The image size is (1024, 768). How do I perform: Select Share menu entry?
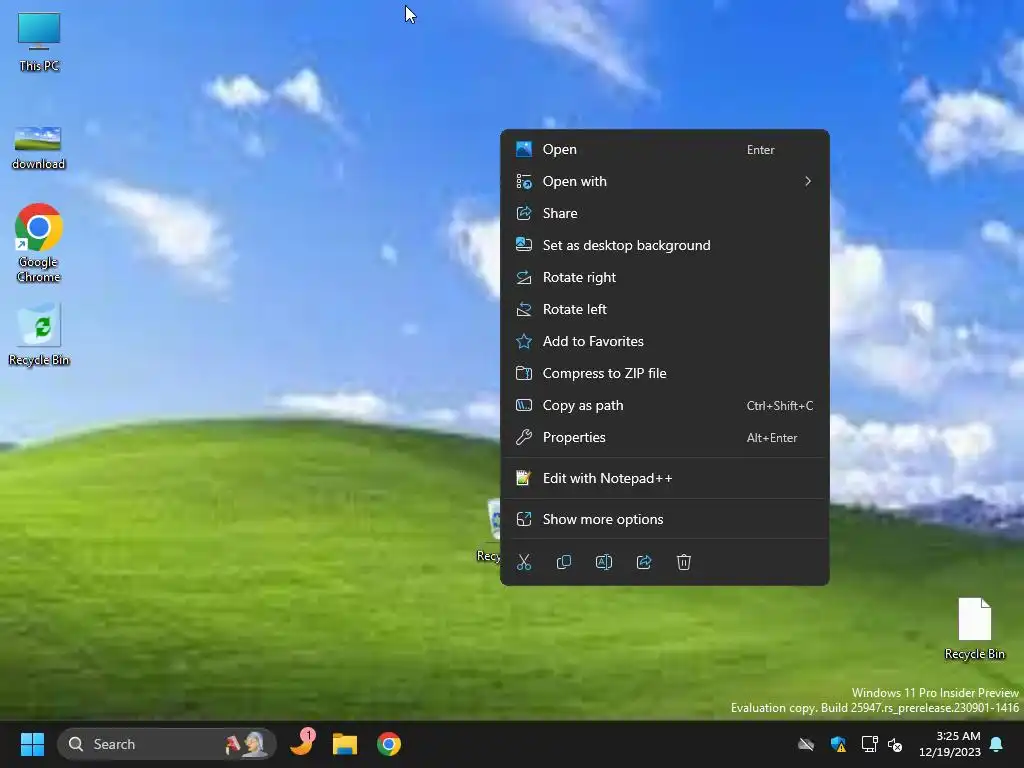(665, 214)
